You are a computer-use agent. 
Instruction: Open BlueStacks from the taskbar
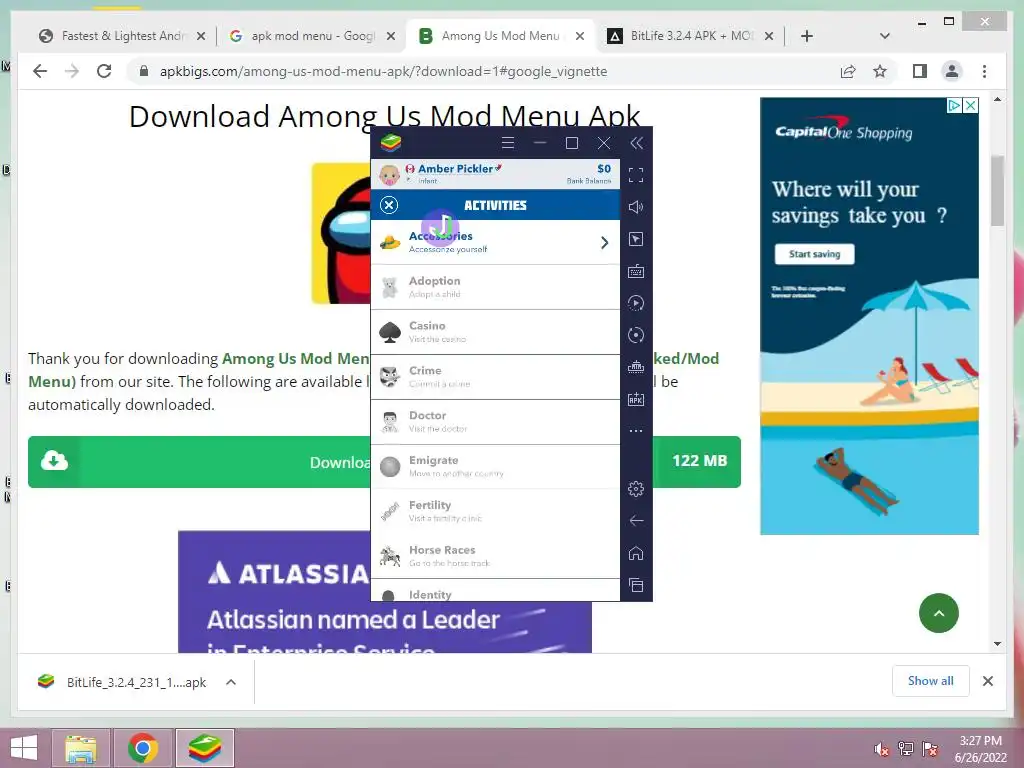pos(204,748)
